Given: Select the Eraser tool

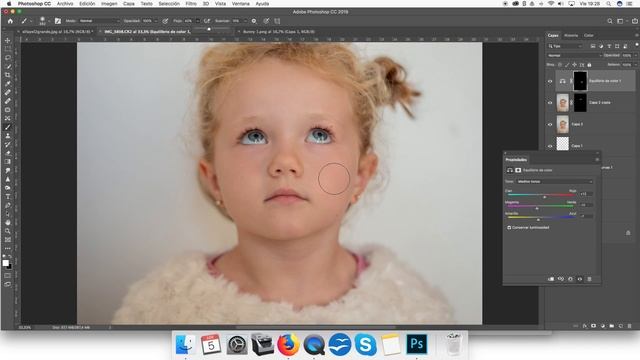Looking at the screenshot, I should [x=8, y=153].
